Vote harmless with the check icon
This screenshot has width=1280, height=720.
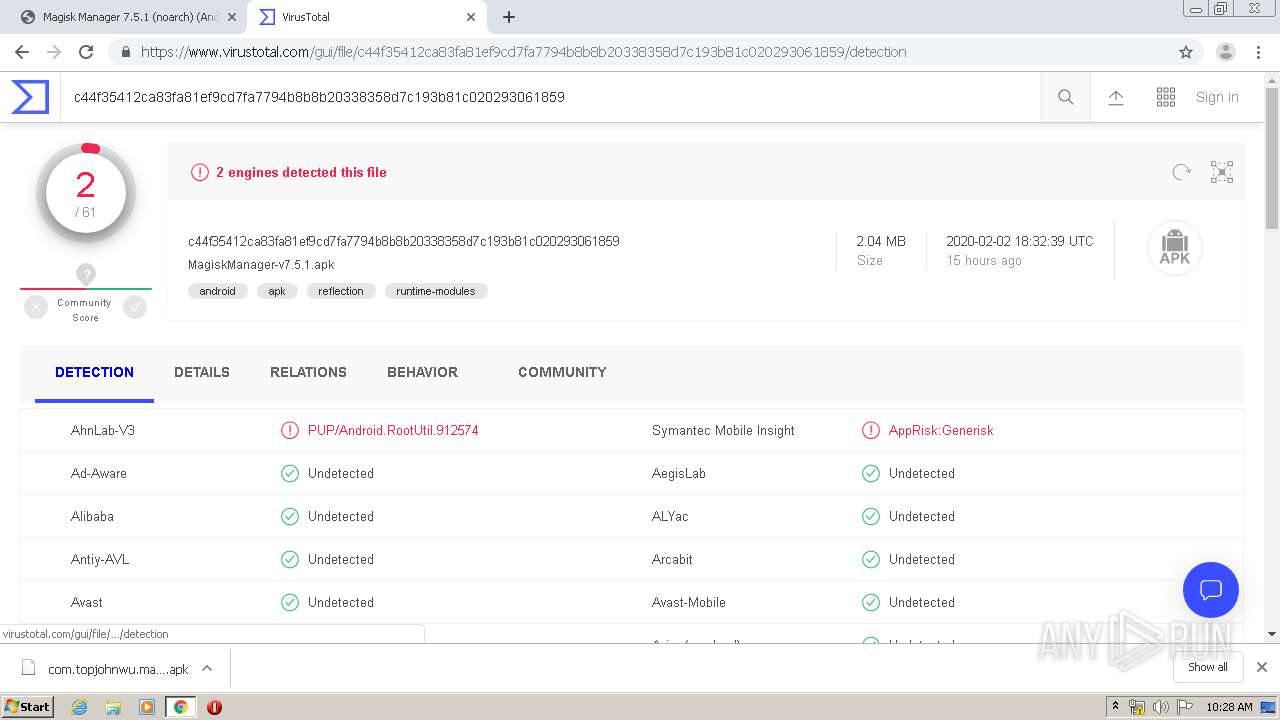[135, 308]
